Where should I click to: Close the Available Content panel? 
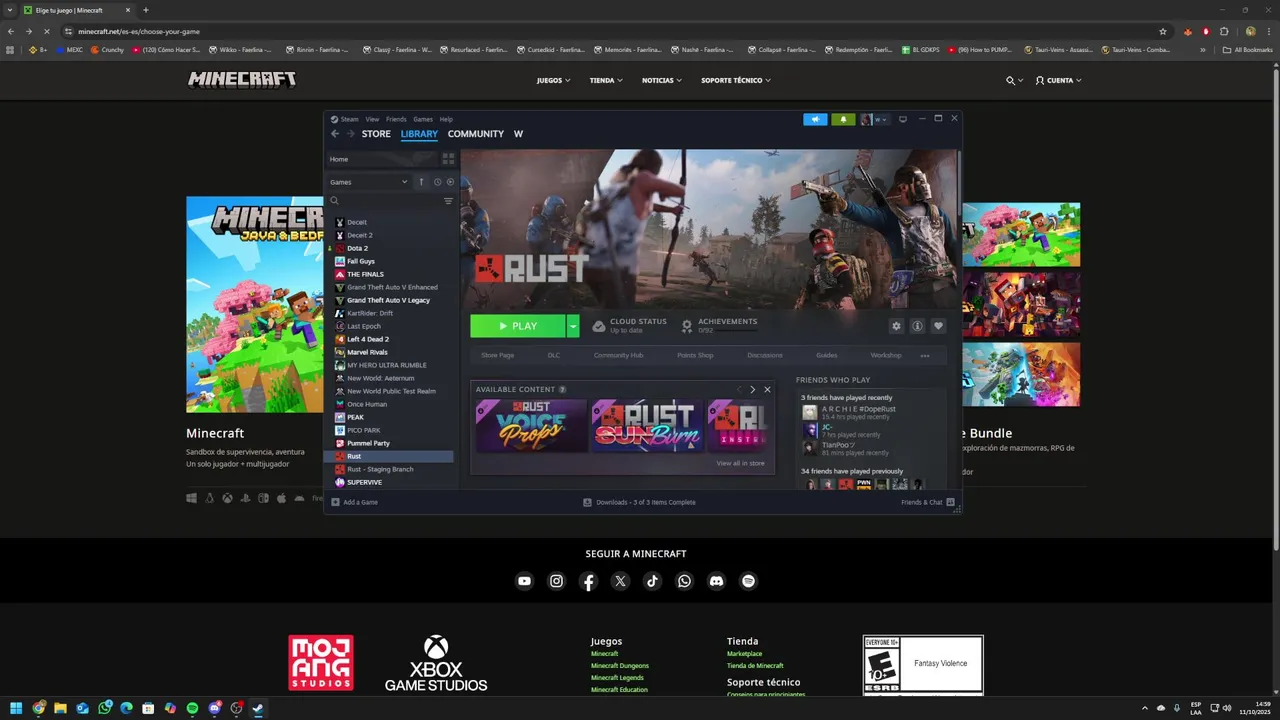(x=767, y=389)
